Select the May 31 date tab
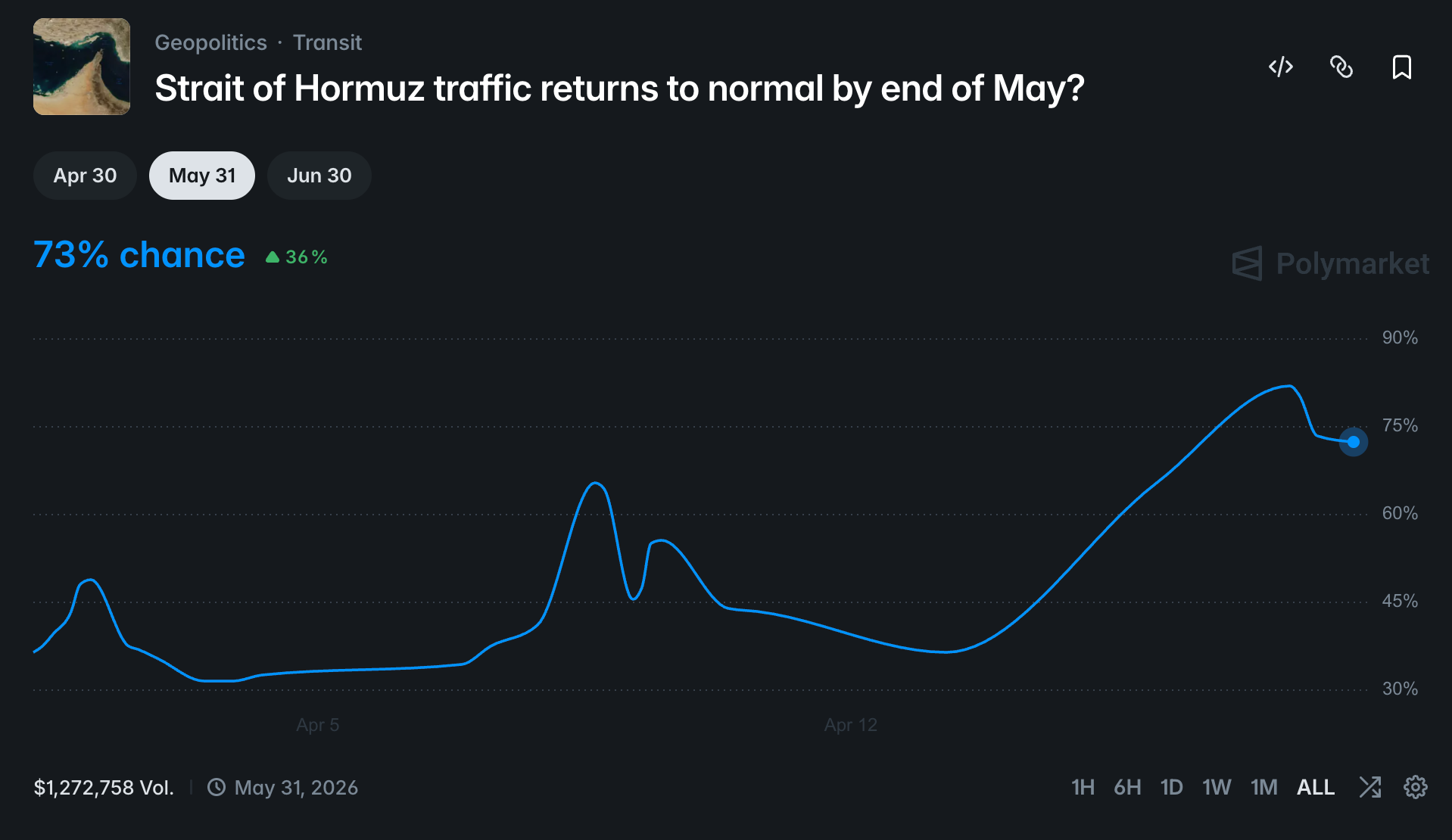1452x840 pixels. coord(202,176)
